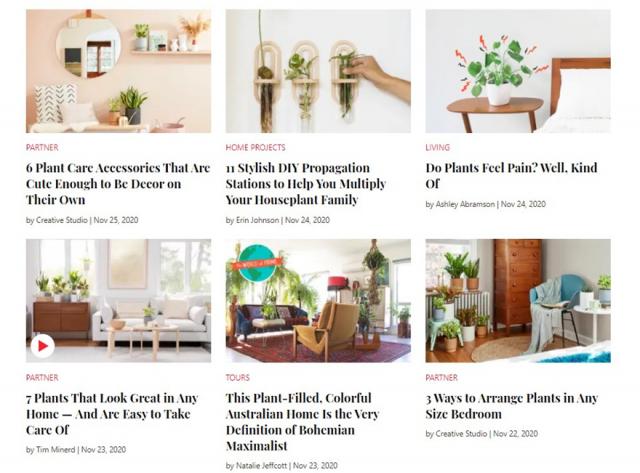Open the propagation stations article image
The image size is (640, 473).
[318, 71]
